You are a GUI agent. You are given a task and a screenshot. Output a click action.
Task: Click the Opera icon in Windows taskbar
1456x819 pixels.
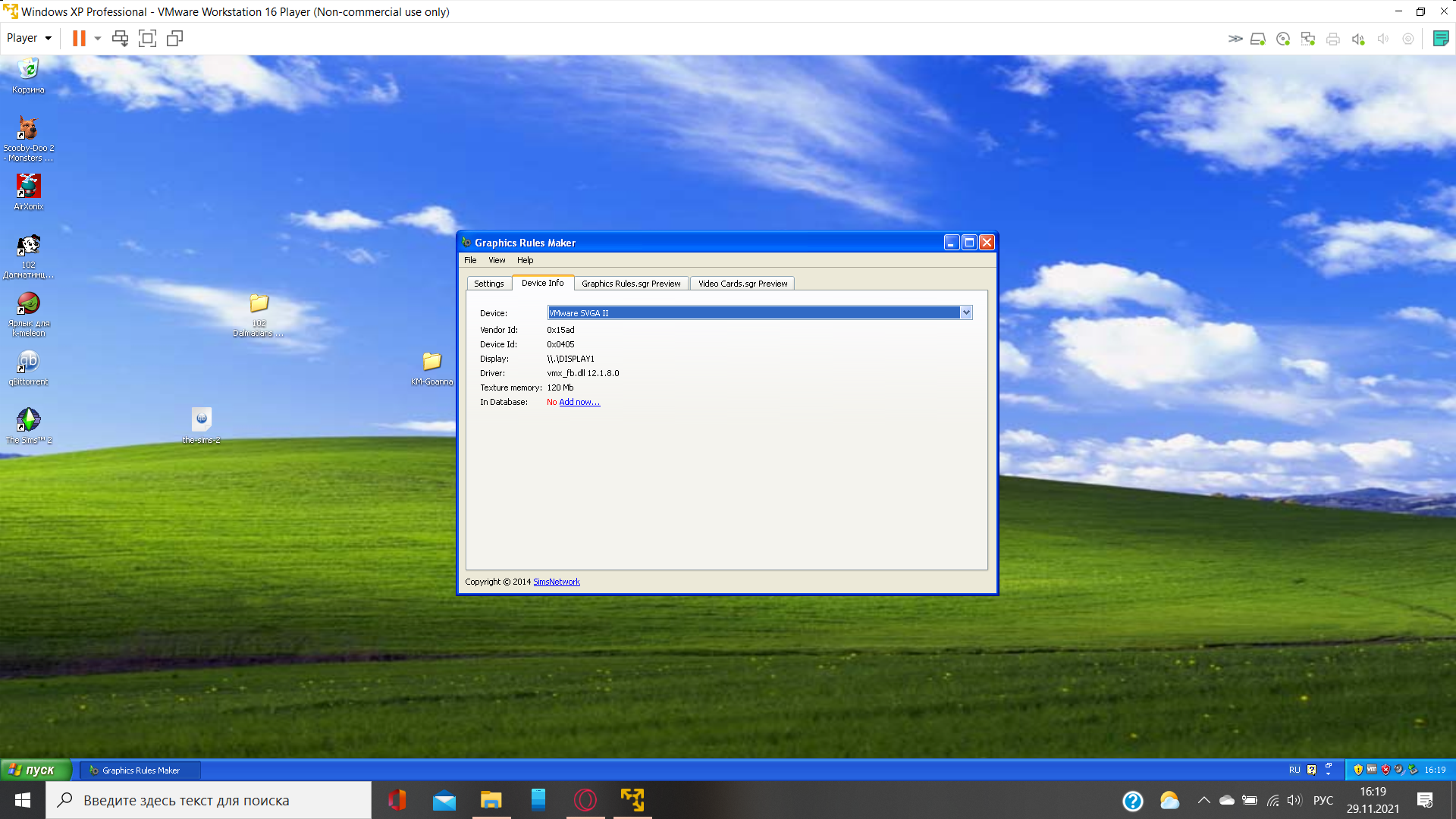585,800
